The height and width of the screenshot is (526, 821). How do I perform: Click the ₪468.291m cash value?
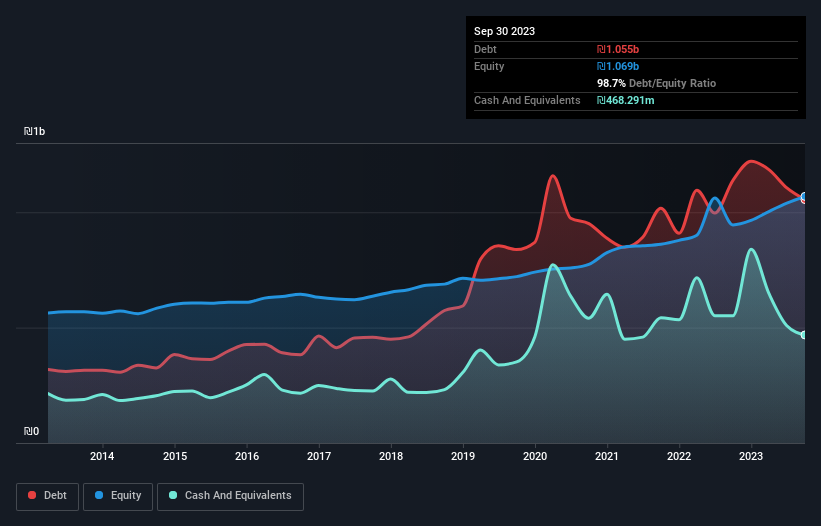(626, 100)
